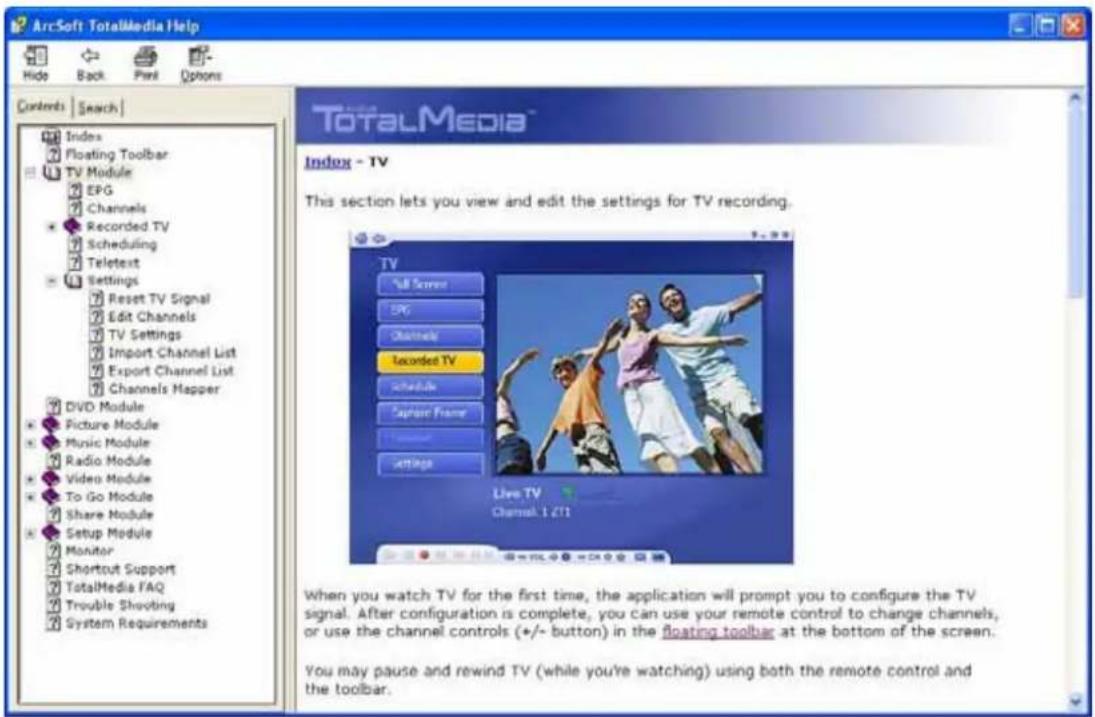Click 'TotalMedia FAQ' label in tree

pyautogui.click(x=115, y=587)
